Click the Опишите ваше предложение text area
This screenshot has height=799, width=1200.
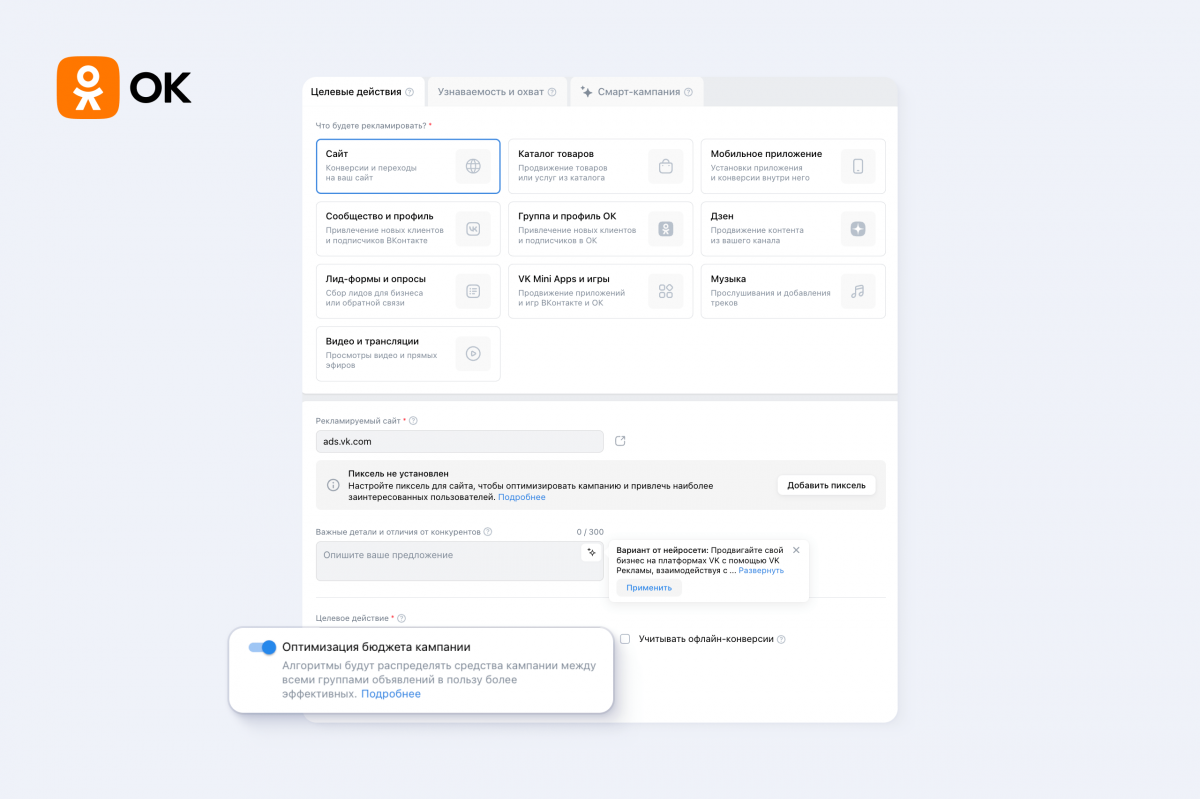tap(459, 561)
